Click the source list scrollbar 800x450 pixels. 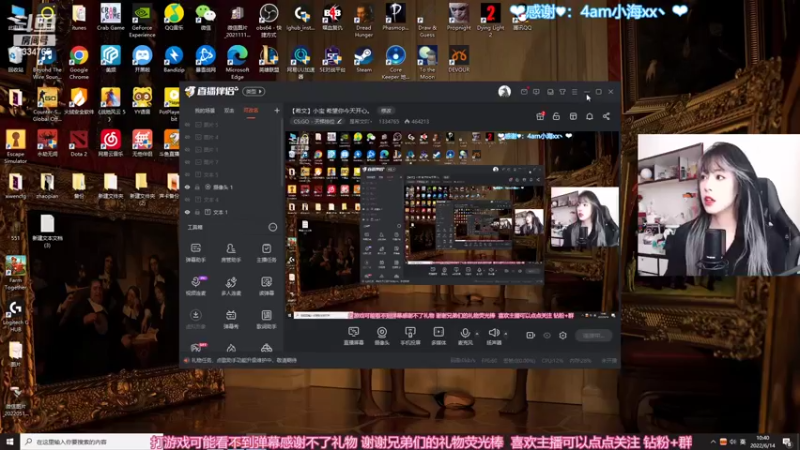[282, 153]
